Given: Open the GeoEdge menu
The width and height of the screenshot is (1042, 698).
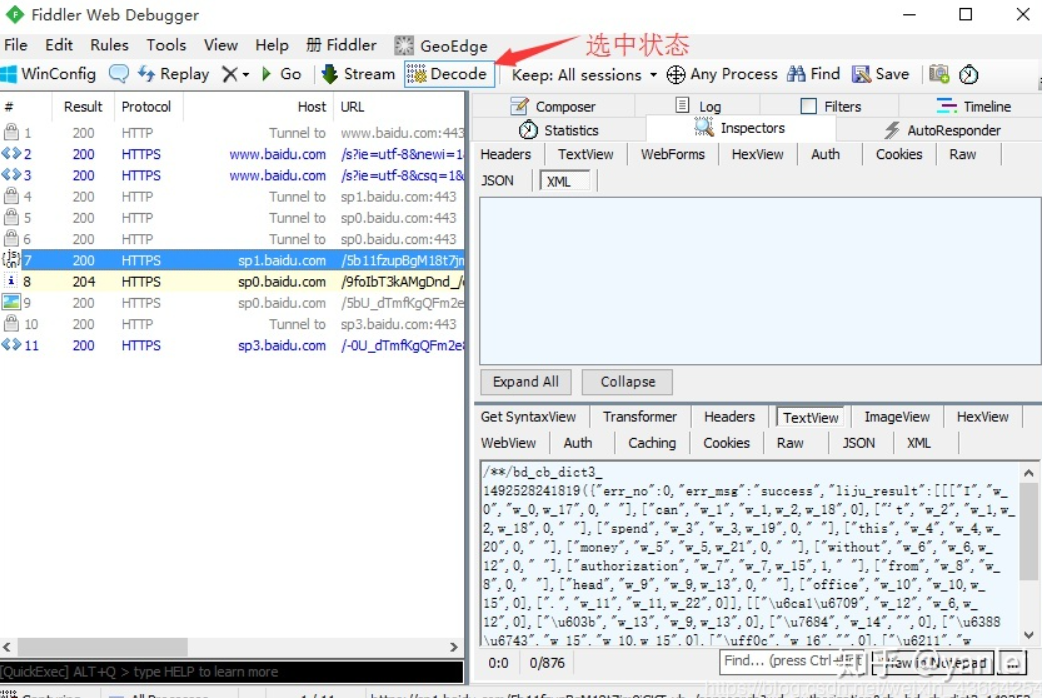Looking at the screenshot, I should point(441,45).
